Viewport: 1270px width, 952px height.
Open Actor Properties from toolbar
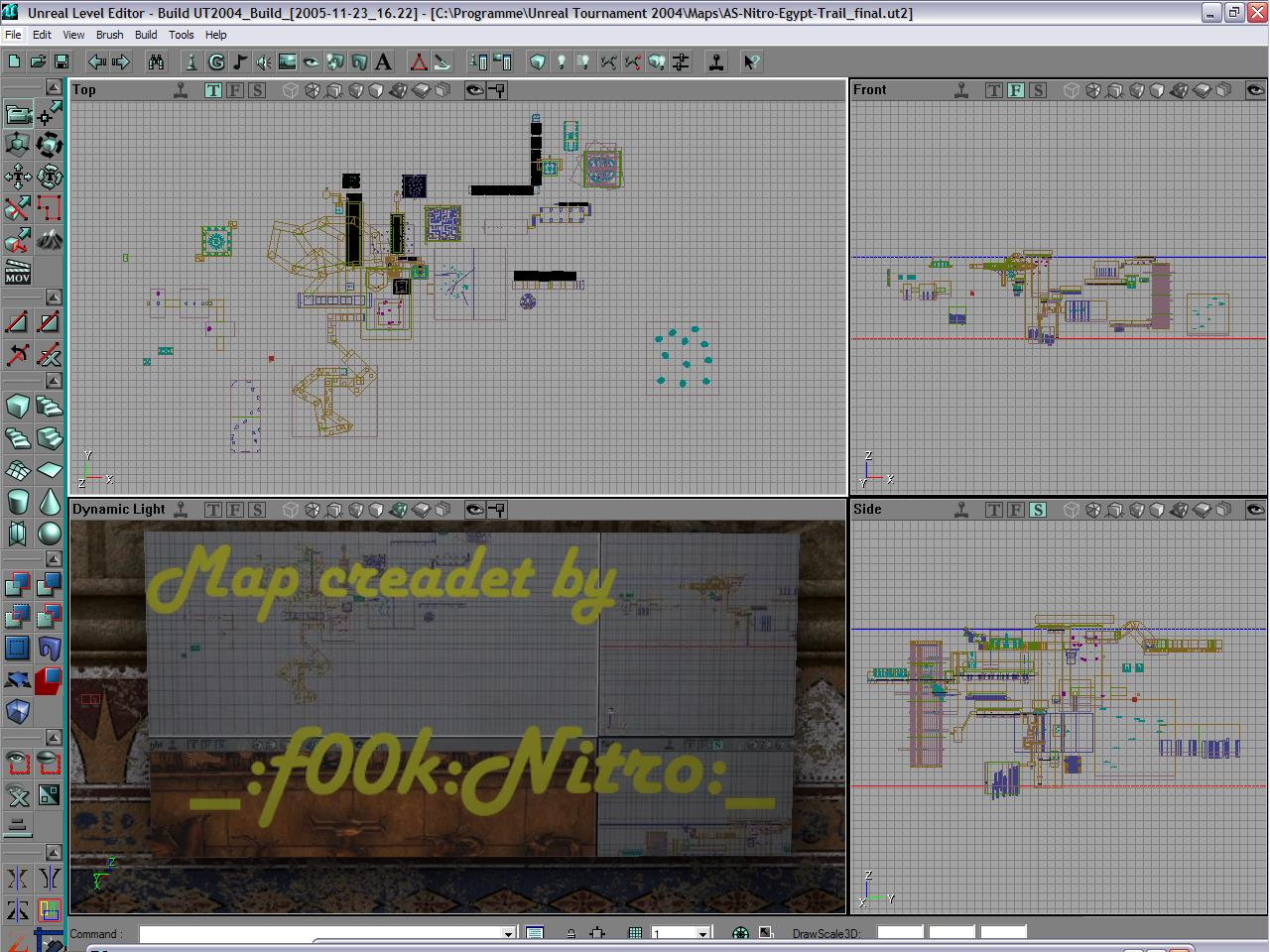point(478,61)
